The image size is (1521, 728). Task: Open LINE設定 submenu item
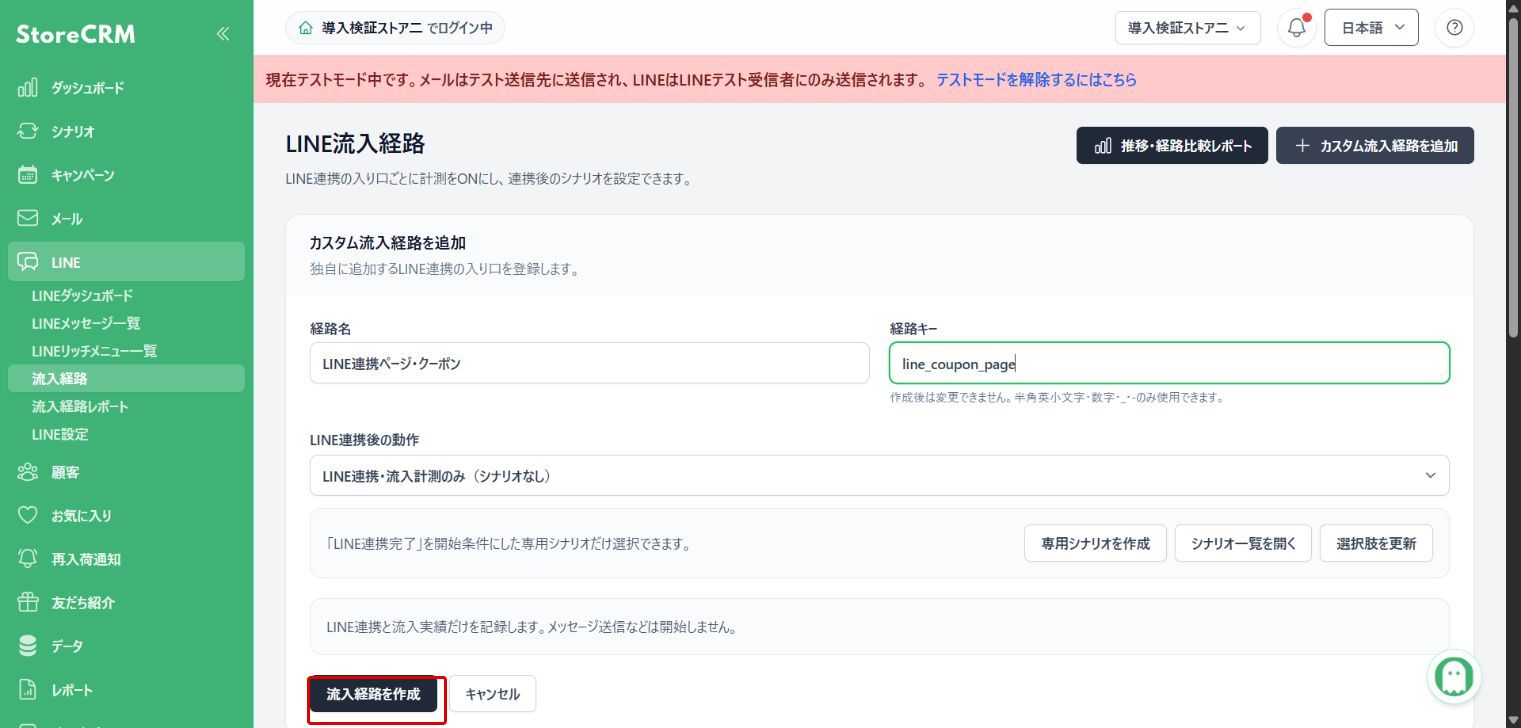[x=60, y=434]
